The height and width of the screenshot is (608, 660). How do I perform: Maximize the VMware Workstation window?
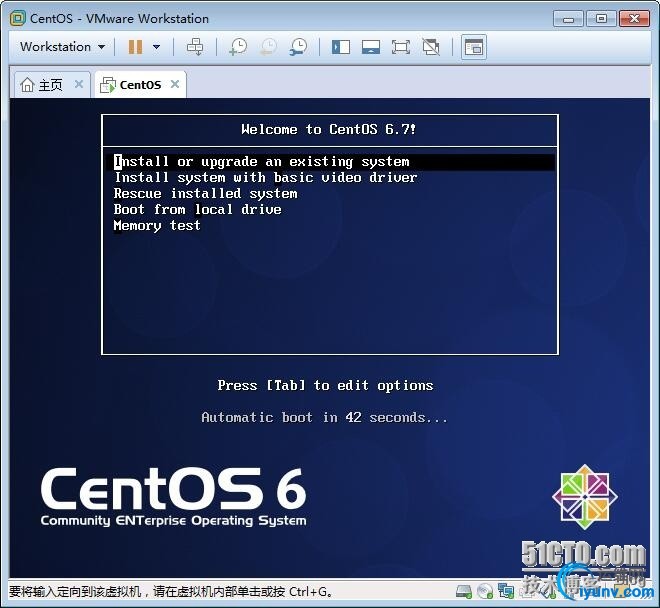pos(601,19)
